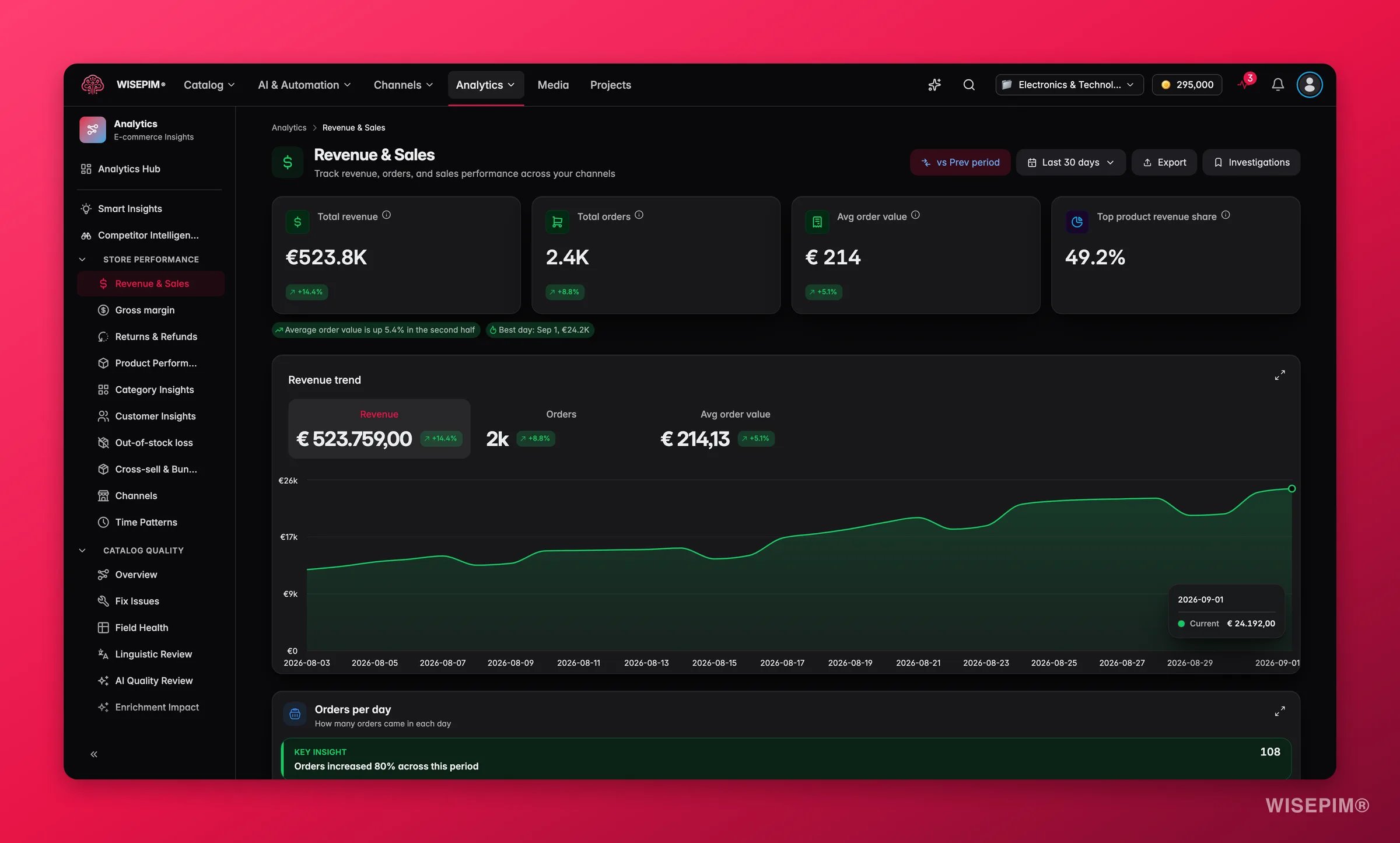Screen dimensions: 1400x843
Task: Show info for Avg order value
Action: (x=915, y=215)
